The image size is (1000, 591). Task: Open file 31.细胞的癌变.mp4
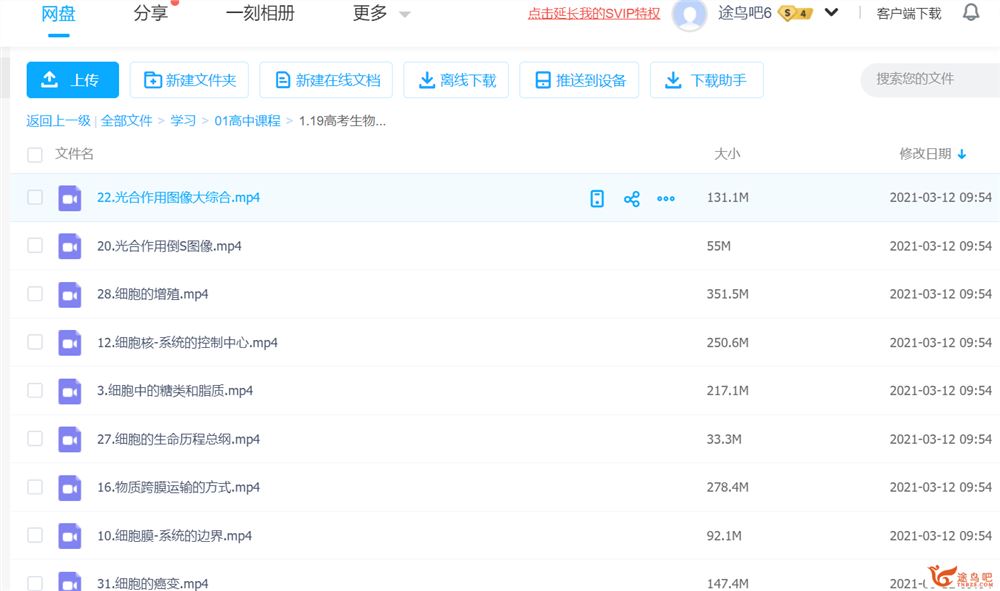click(152, 583)
